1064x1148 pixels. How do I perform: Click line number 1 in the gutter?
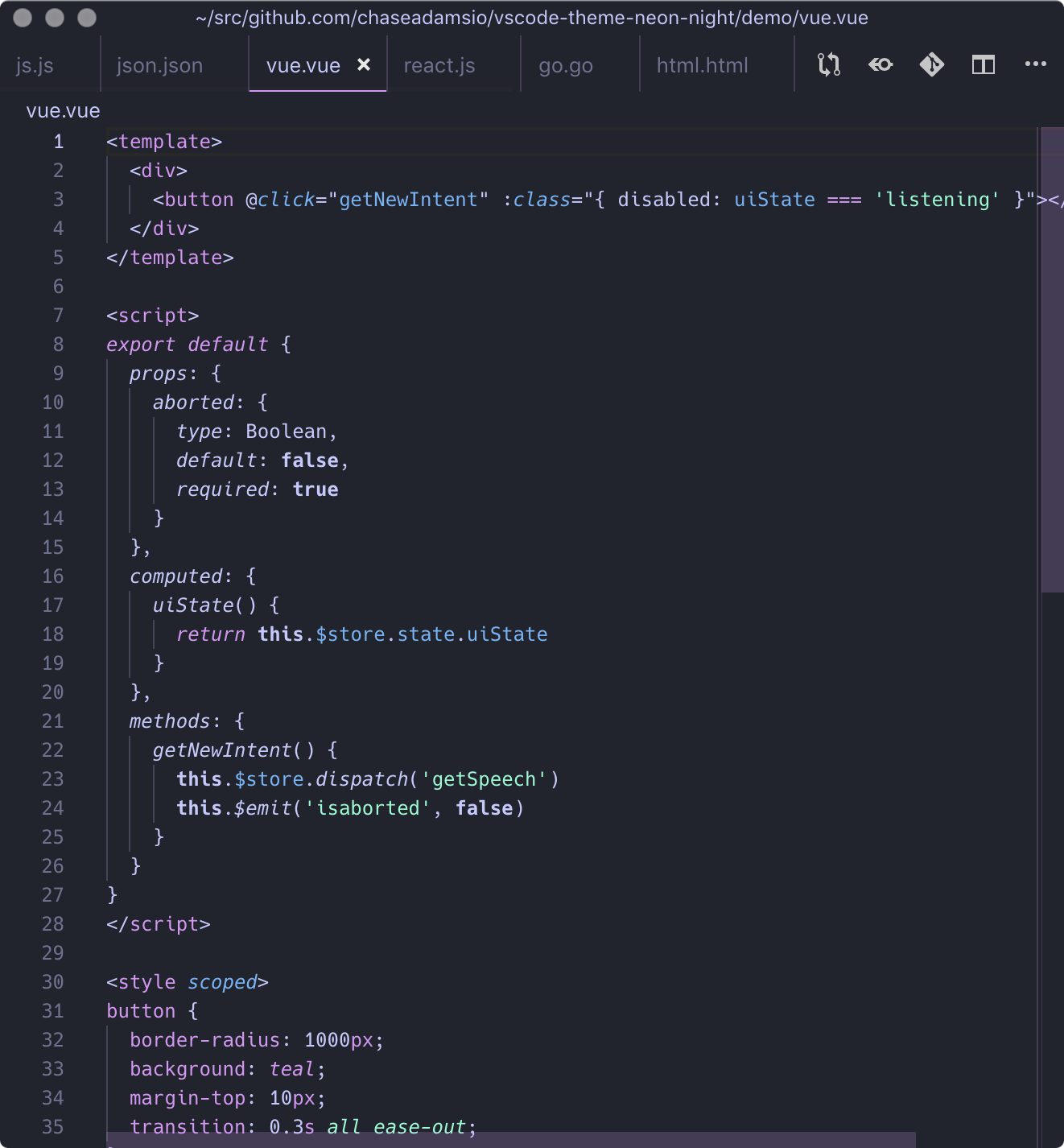(58, 142)
